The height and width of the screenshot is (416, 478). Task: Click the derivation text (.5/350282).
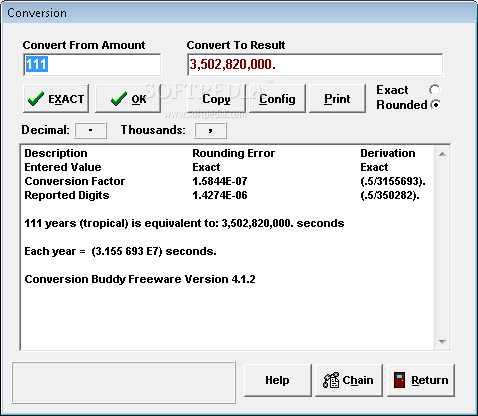(390, 195)
